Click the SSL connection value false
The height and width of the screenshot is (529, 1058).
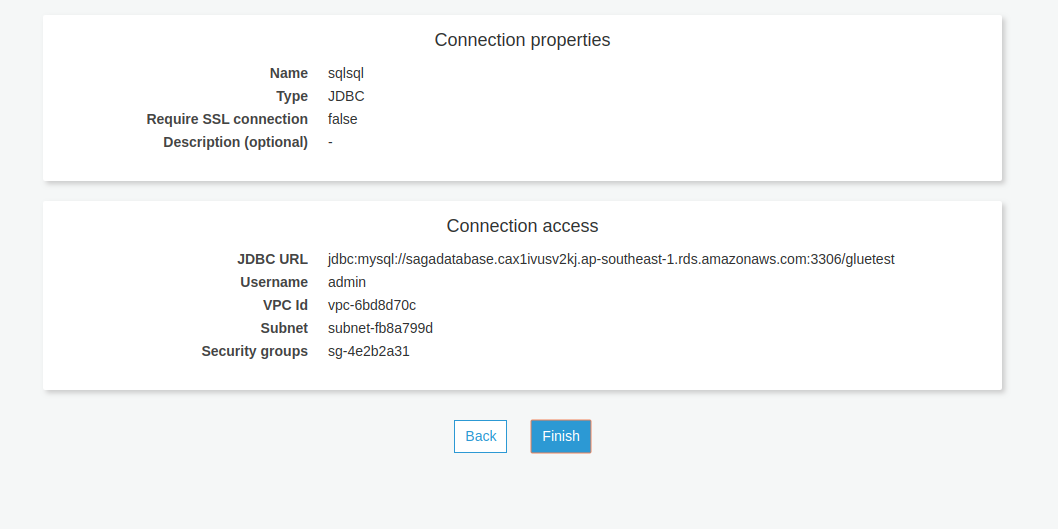pyautogui.click(x=342, y=119)
